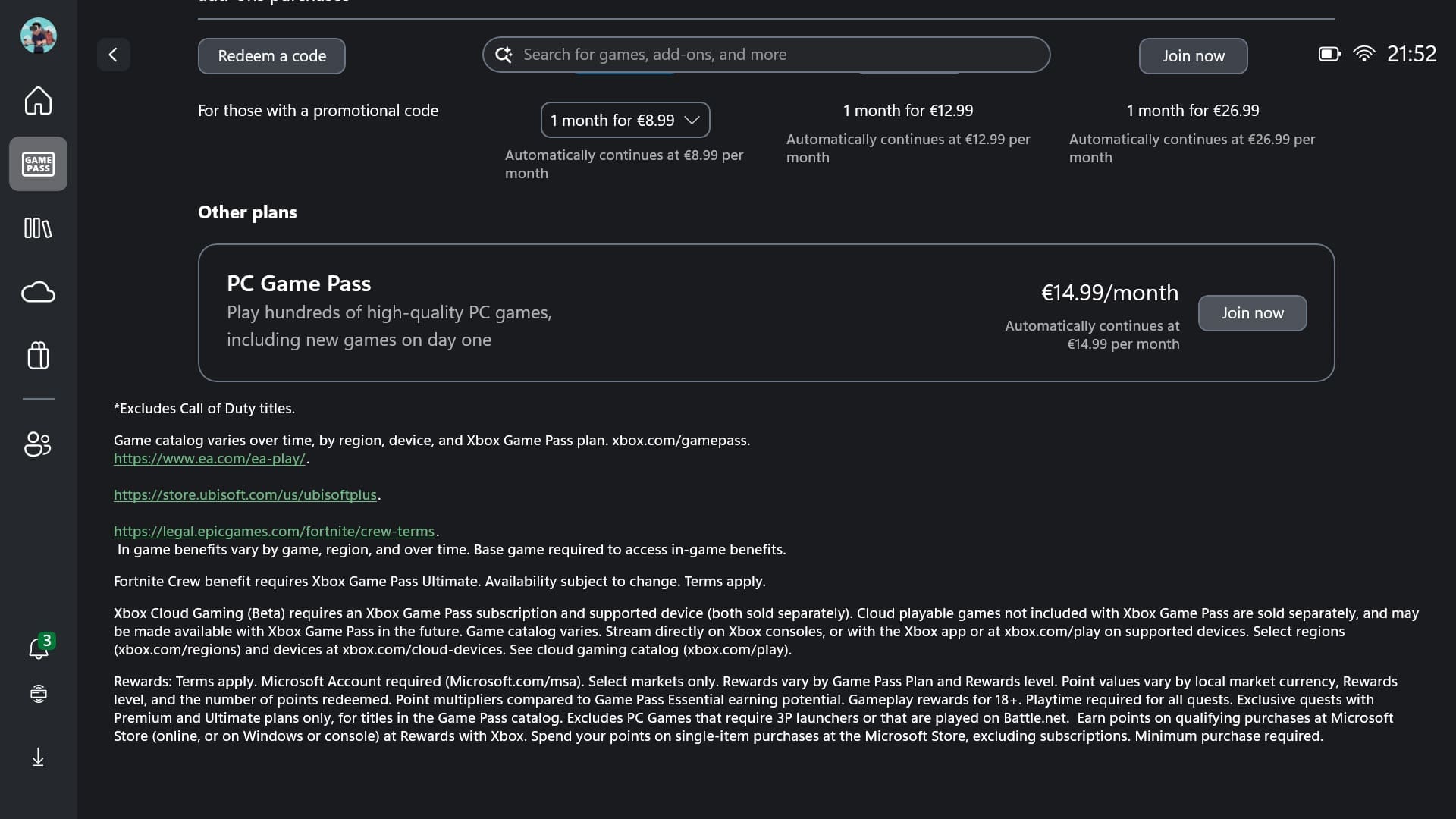Open the user profile avatar
This screenshot has height=819, width=1456.
[38, 36]
